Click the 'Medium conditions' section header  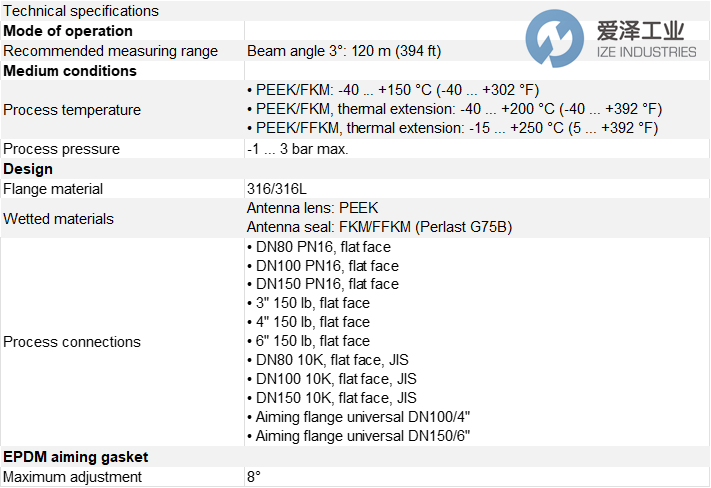click(70, 71)
